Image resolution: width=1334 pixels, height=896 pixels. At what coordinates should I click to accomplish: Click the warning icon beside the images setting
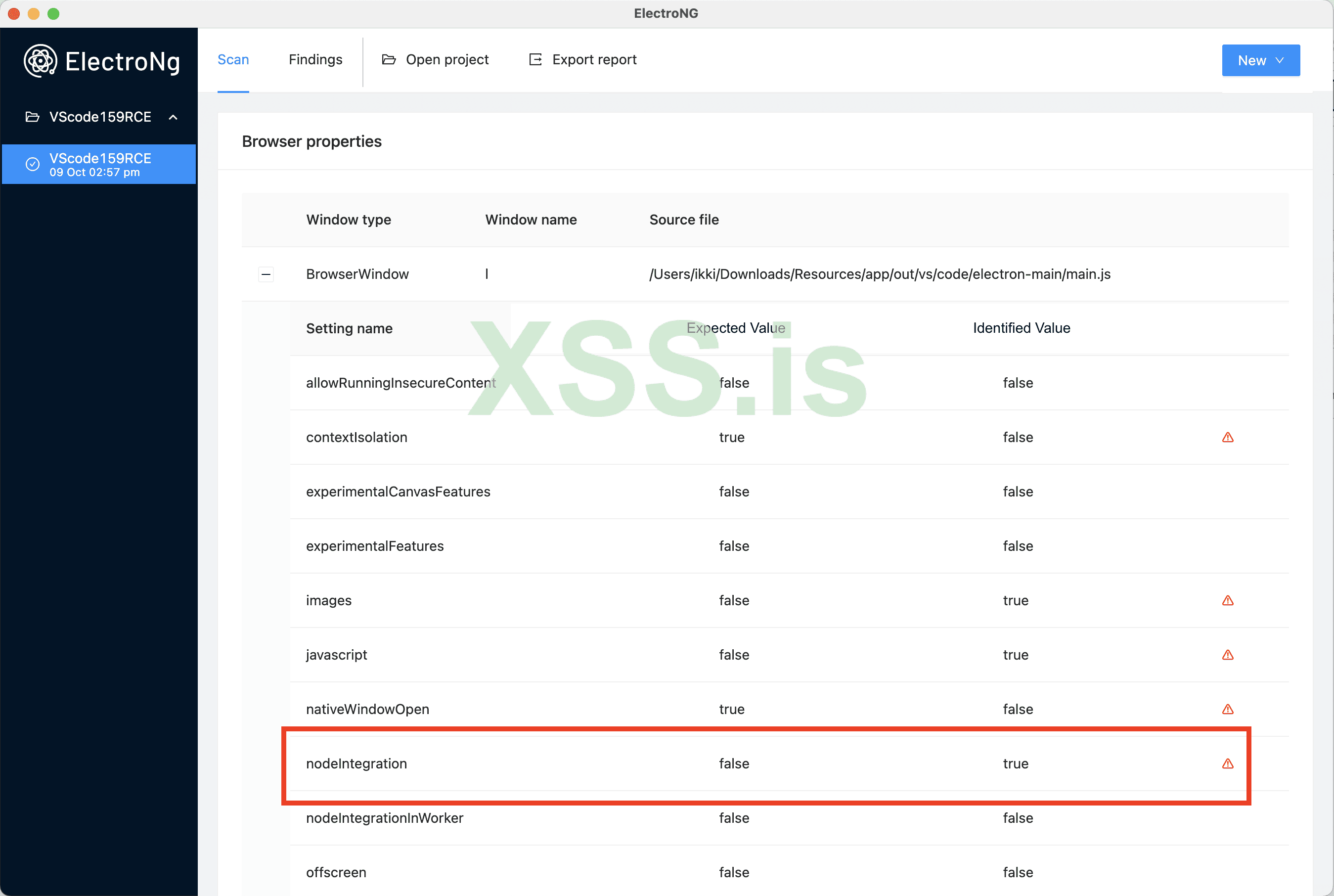click(1228, 601)
